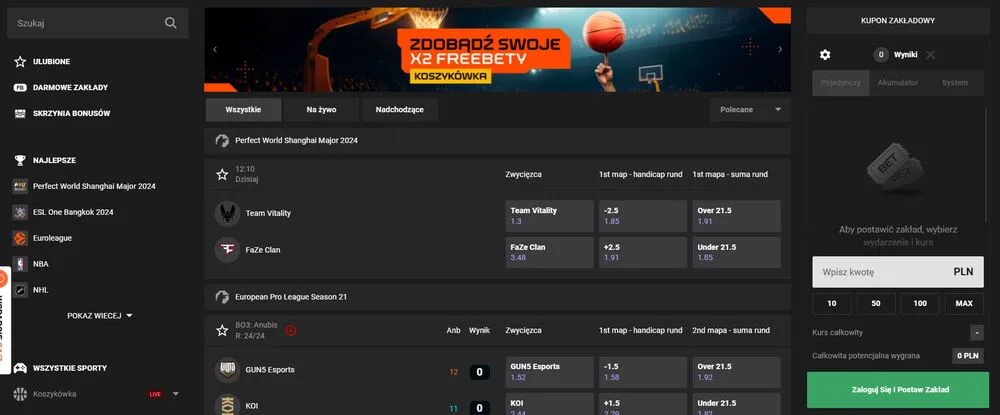The image size is (1000, 415).
Task: Set stake to 50 PLN
Action: pos(876,303)
